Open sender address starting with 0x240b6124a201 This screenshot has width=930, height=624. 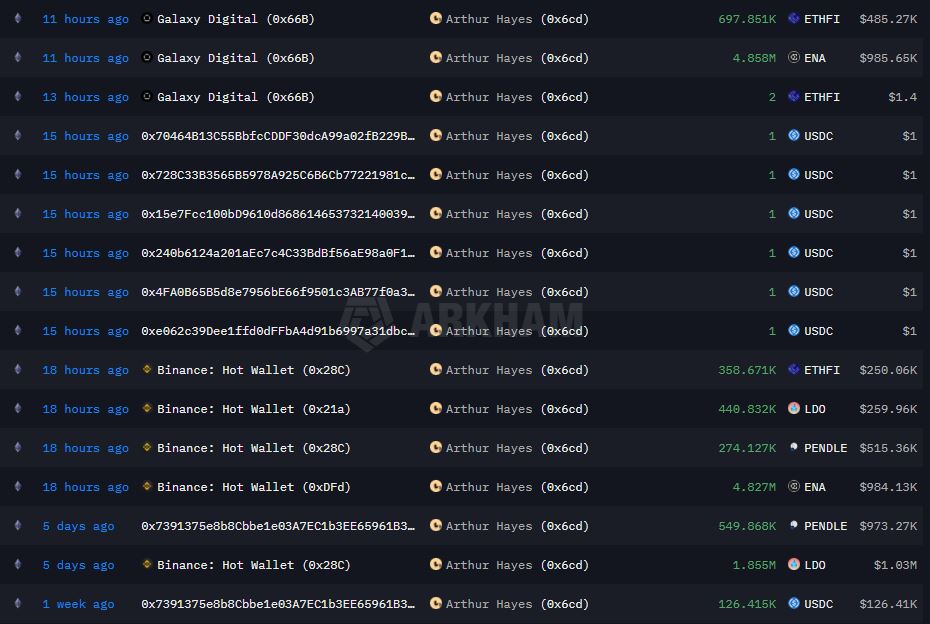pyautogui.click(x=277, y=253)
